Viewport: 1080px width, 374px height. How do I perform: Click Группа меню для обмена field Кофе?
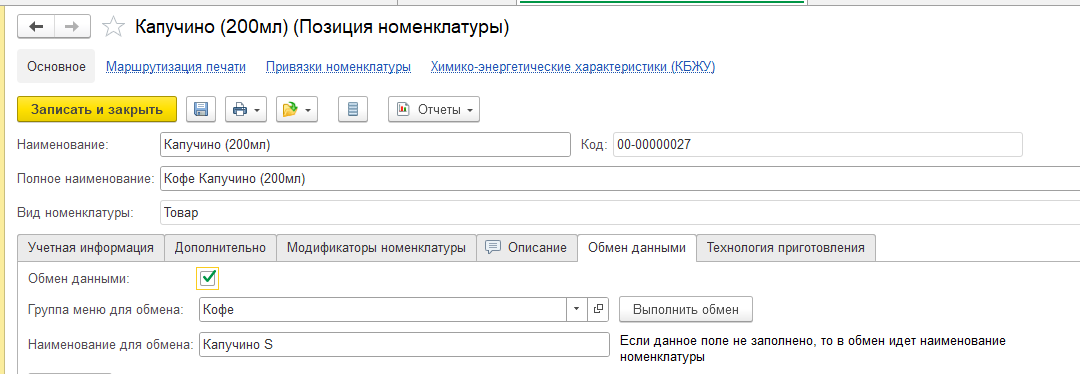point(382,309)
